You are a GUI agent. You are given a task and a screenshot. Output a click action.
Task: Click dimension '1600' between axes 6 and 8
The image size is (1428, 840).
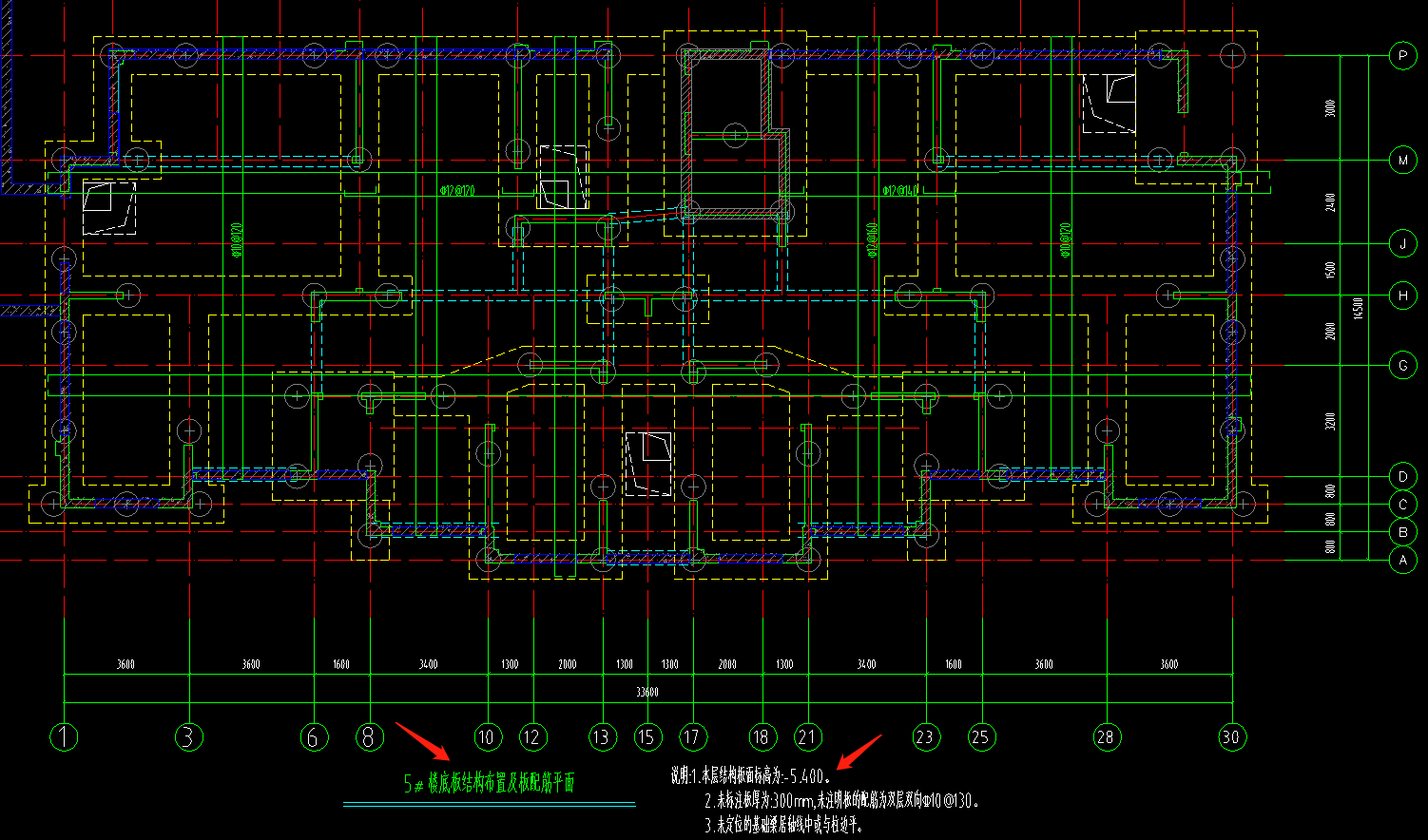(341, 664)
